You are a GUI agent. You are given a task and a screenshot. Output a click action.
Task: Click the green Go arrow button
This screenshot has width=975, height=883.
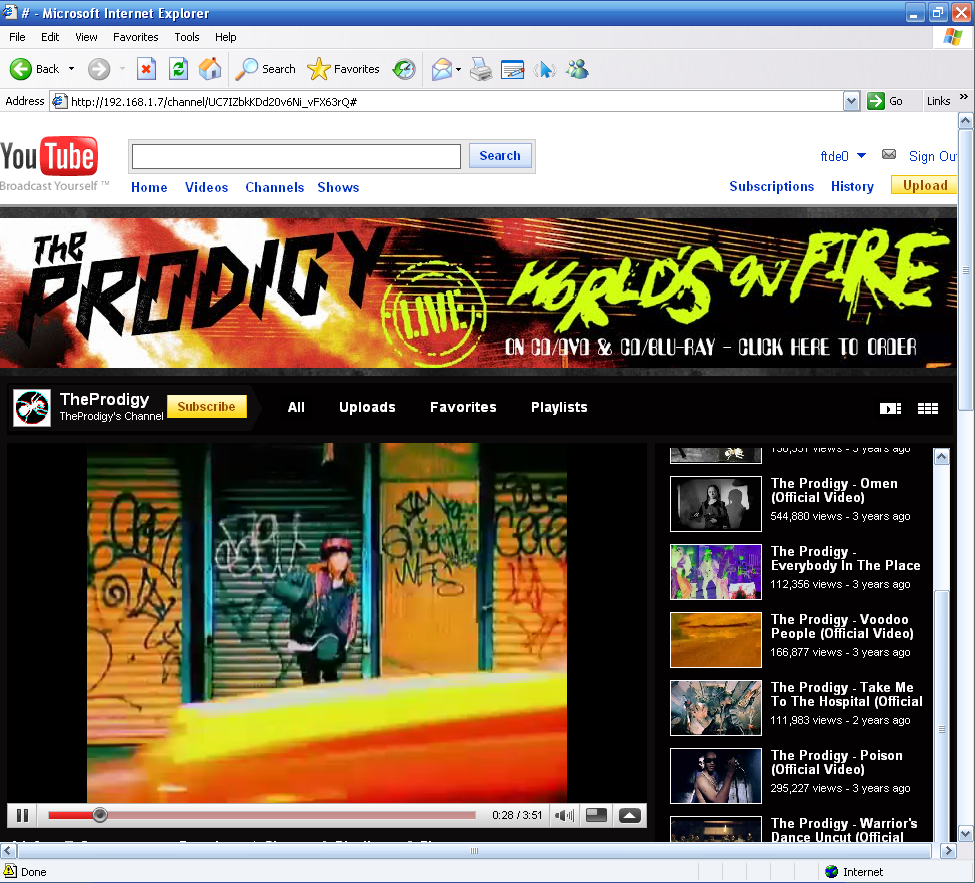click(x=876, y=101)
